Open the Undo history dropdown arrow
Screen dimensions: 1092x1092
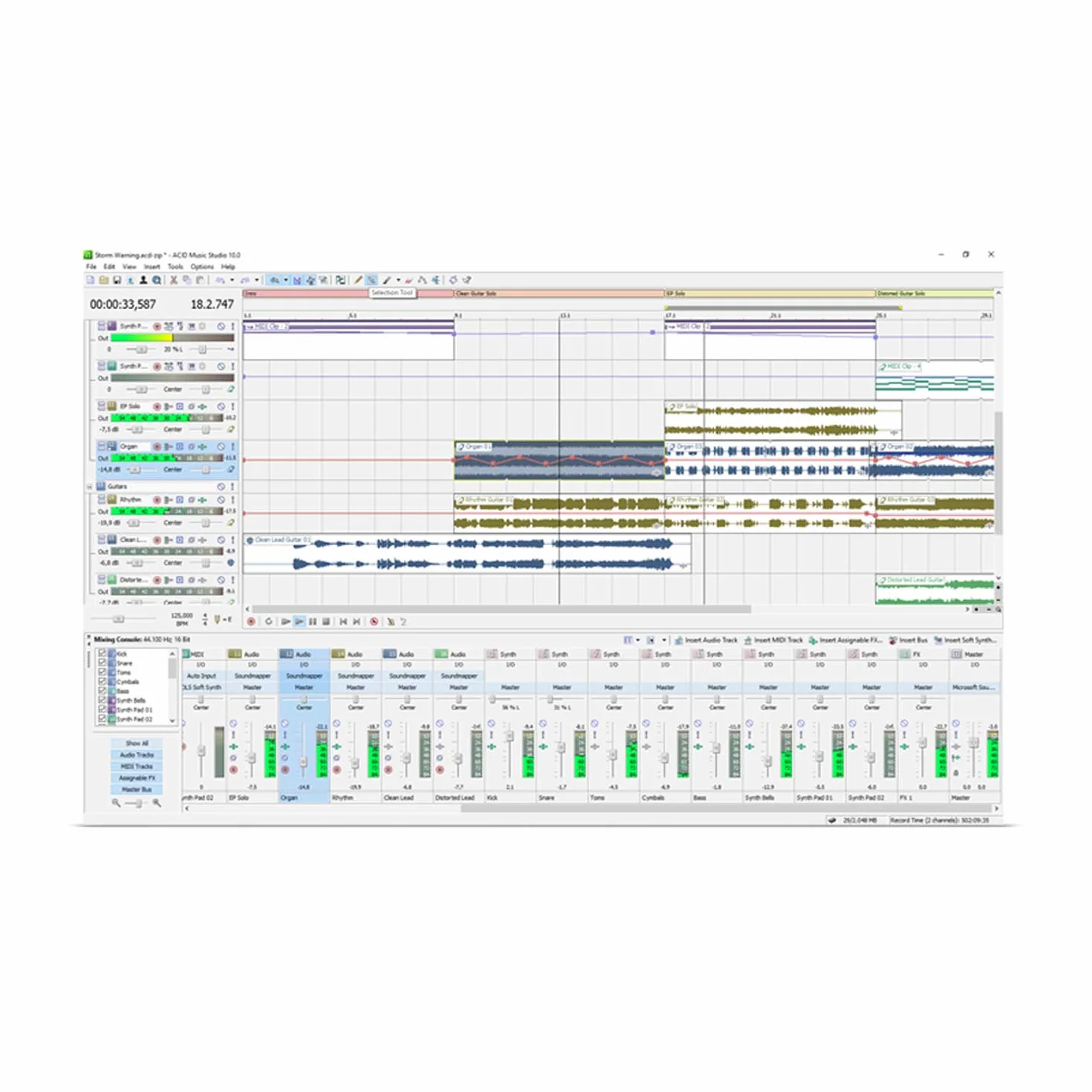click(x=232, y=280)
